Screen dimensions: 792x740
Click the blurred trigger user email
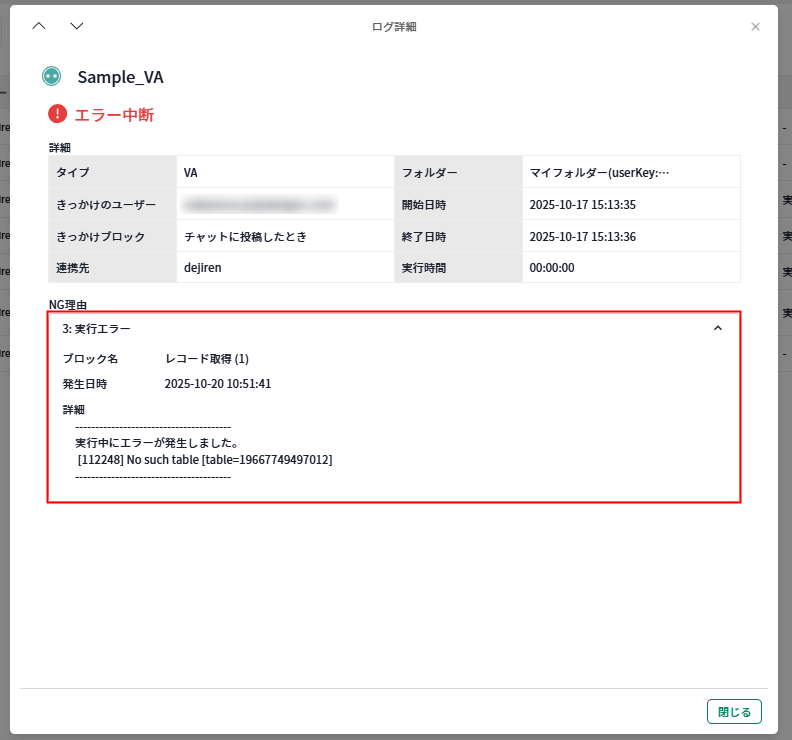click(259, 204)
